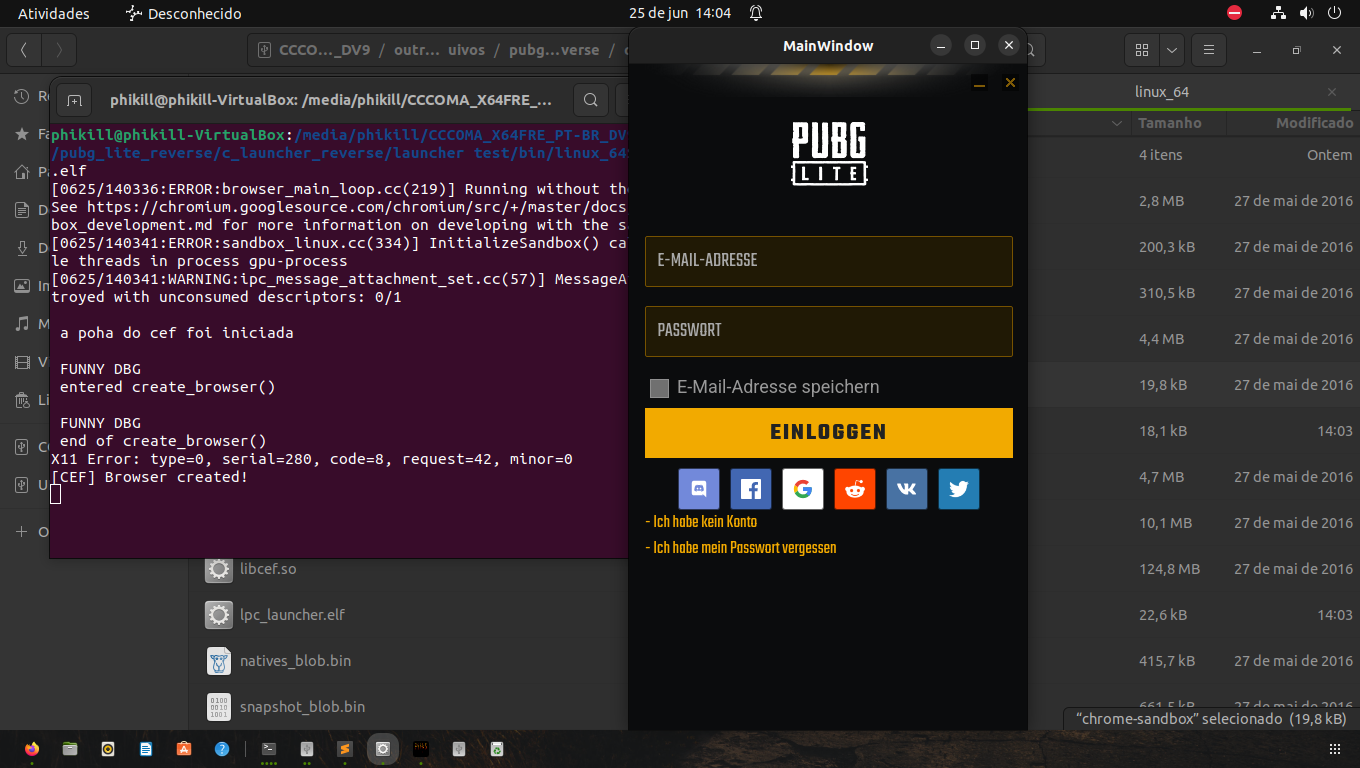Click the PUBG LITE logo

pos(829,154)
